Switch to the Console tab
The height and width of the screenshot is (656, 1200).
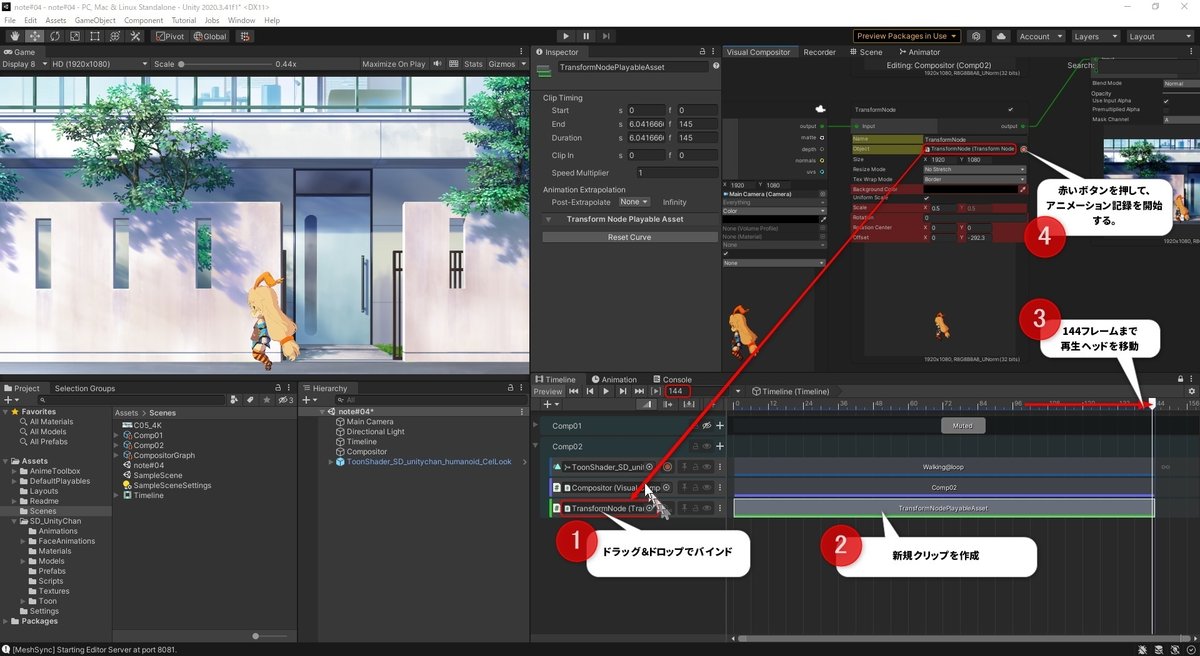click(672, 380)
